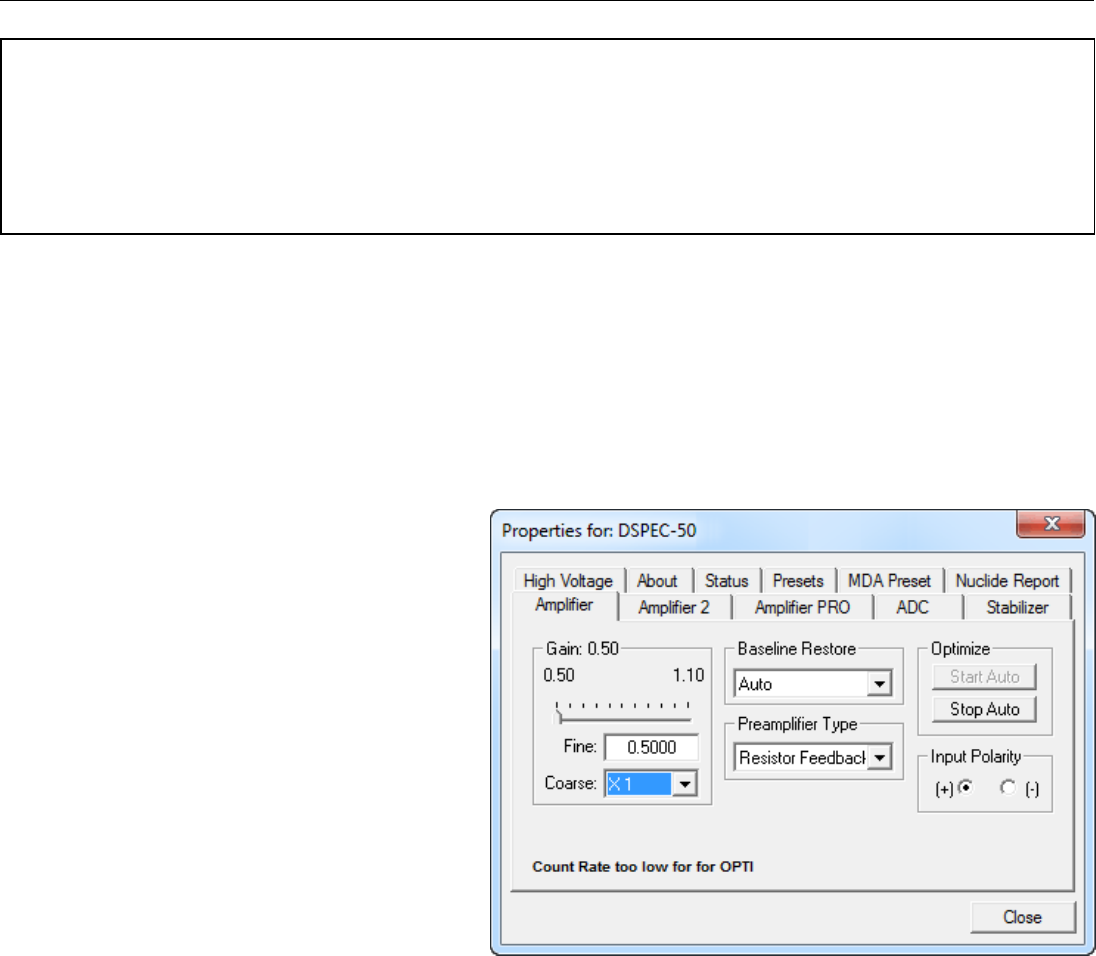The height and width of the screenshot is (956, 1096).
Task: Switch to the High Voltage tab
Action: (x=568, y=581)
